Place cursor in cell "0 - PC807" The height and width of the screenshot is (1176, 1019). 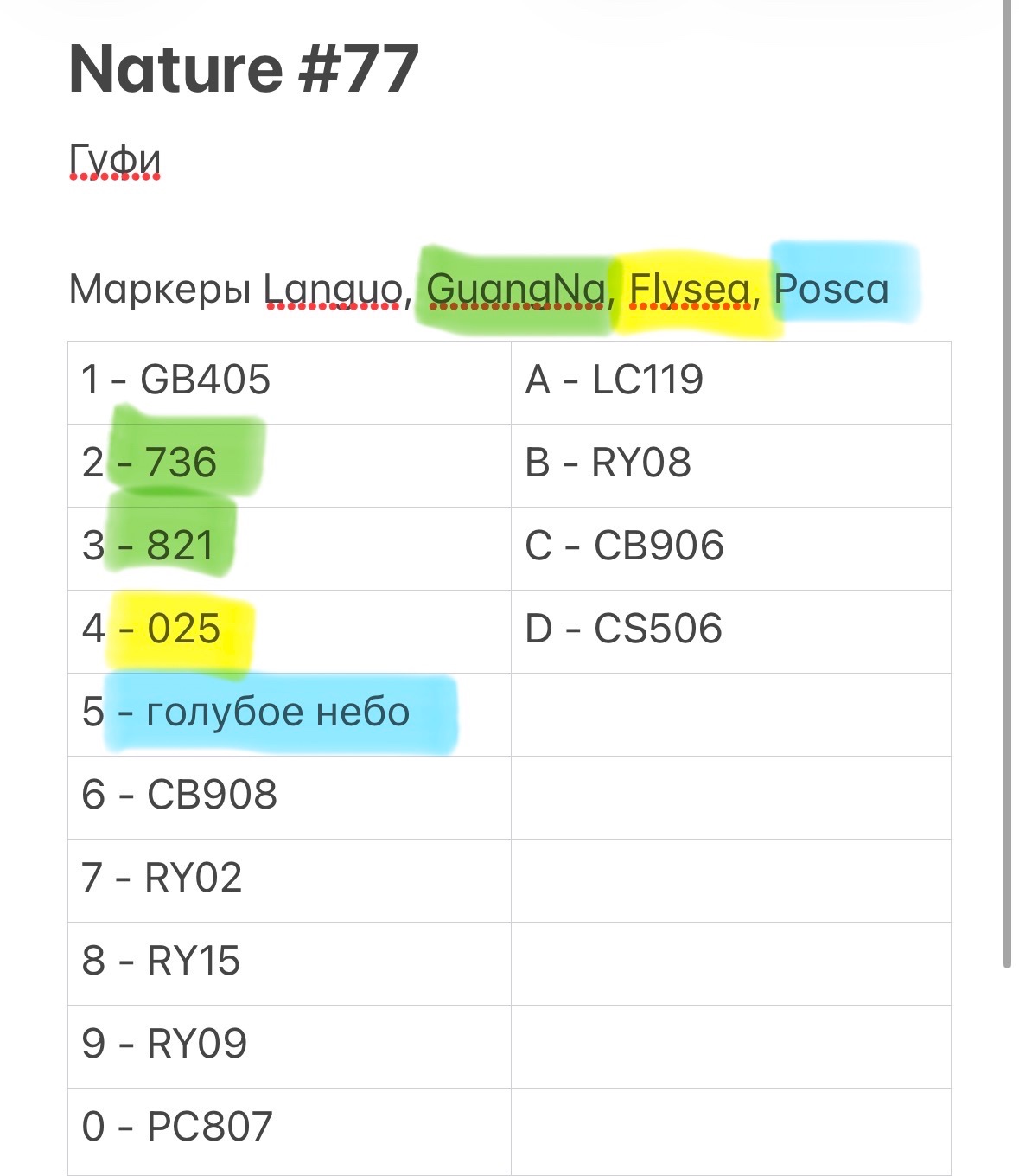pos(290,1129)
